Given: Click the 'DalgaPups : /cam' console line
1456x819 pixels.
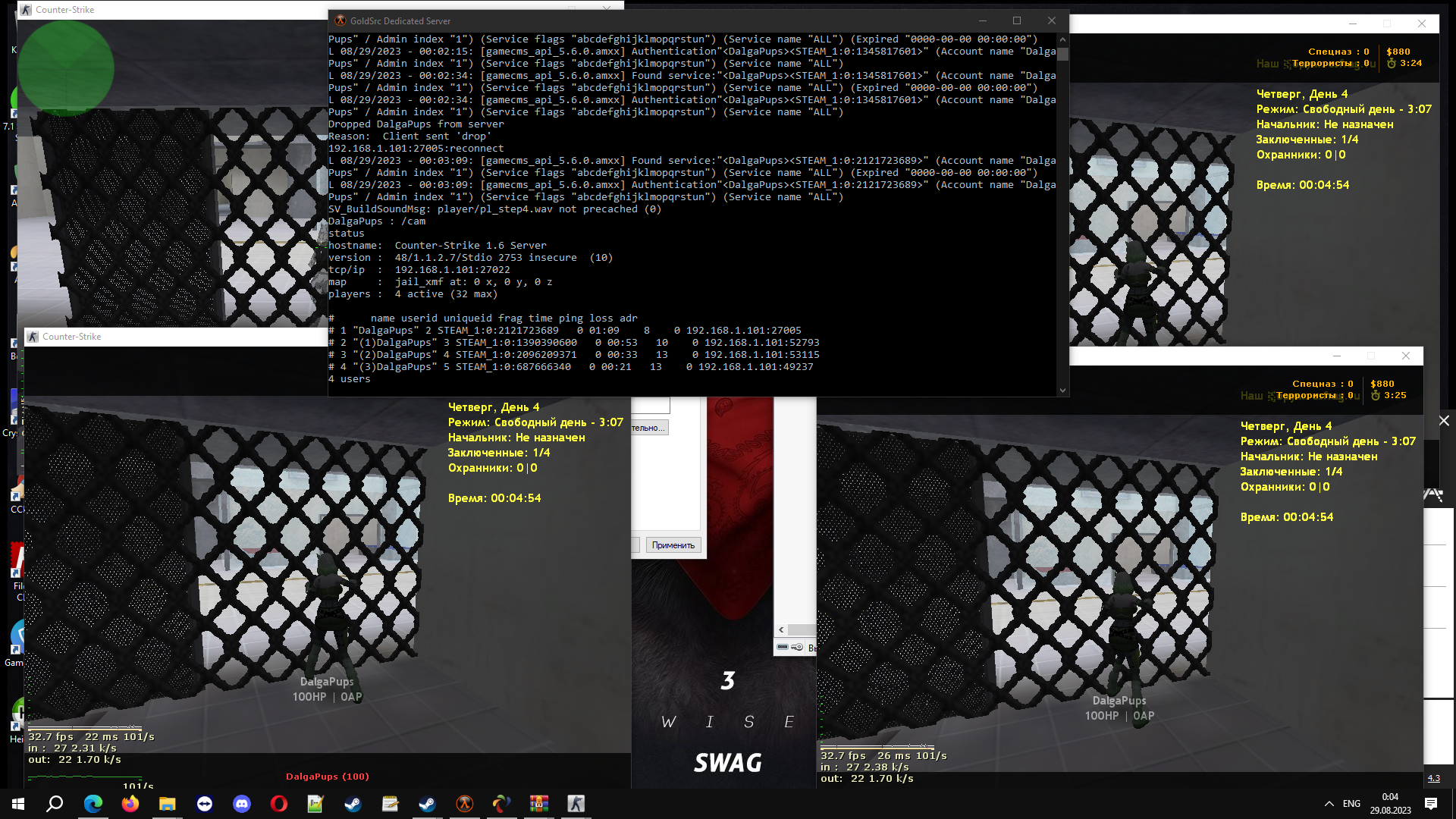Looking at the screenshot, I should point(377,221).
